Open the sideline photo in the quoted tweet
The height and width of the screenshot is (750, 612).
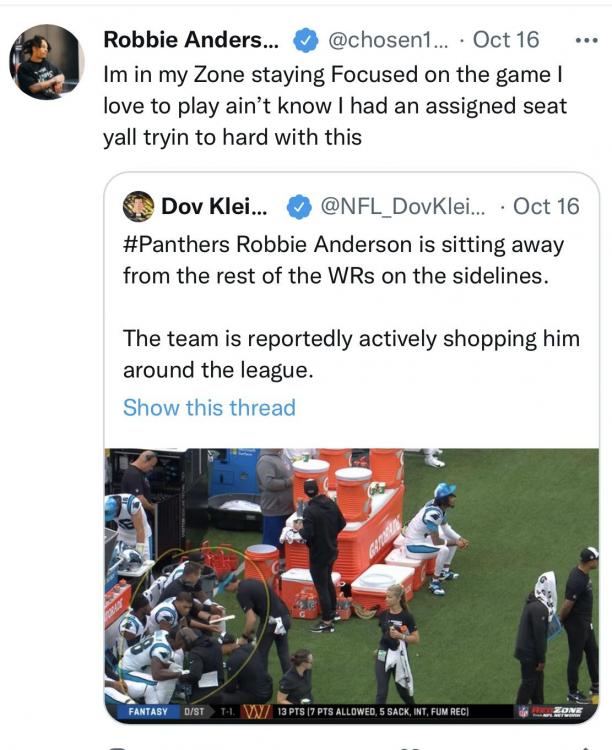pyautogui.click(x=352, y=580)
